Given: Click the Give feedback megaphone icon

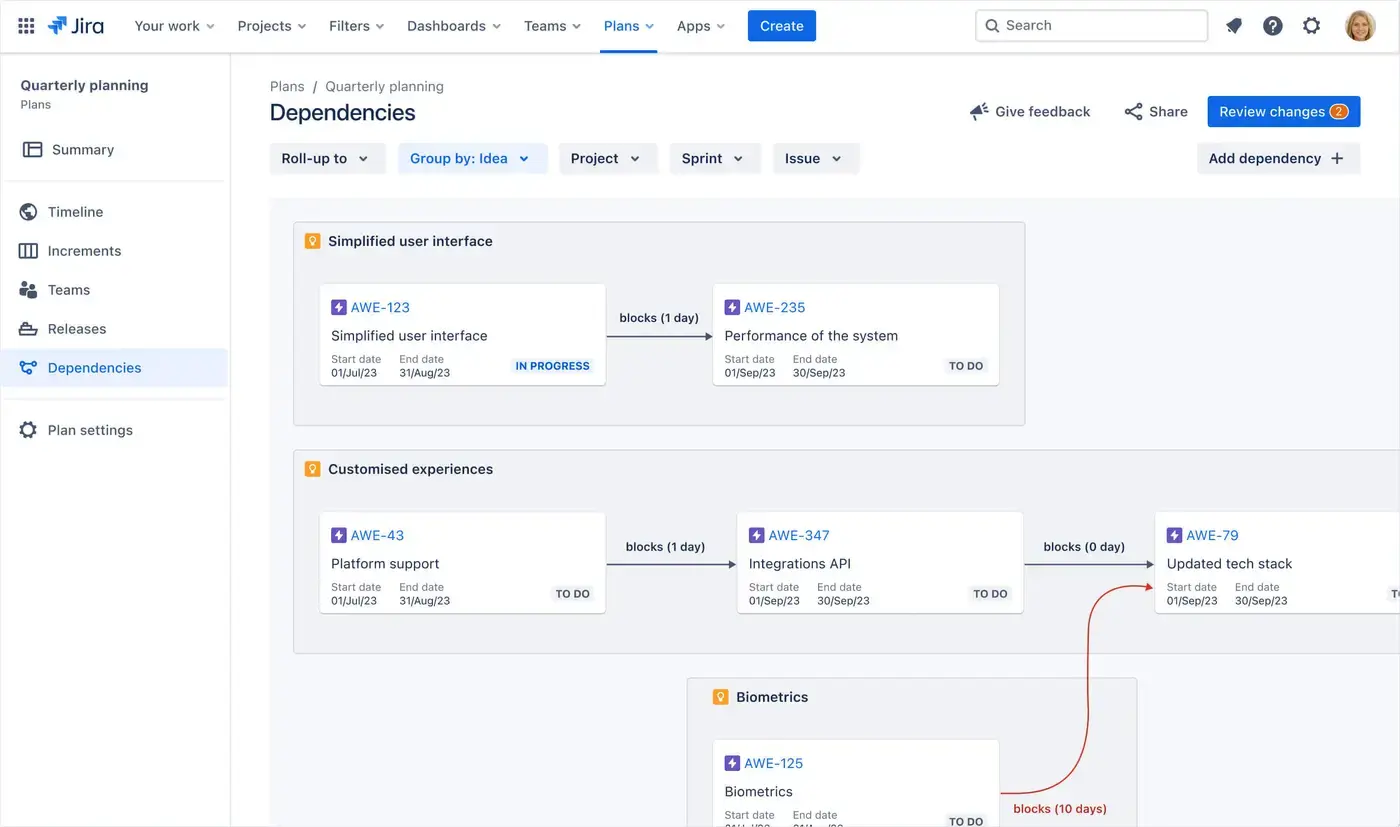Looking at the screenshot, I should (x=979, y=112).
